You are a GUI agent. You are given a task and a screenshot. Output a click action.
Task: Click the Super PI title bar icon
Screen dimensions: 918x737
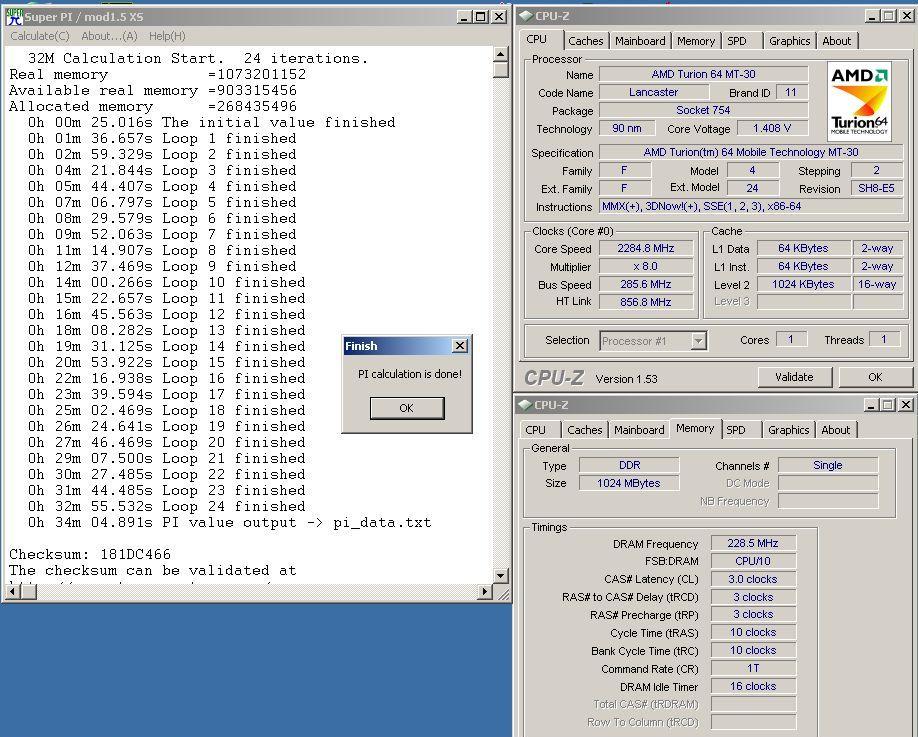(x=13, y=16)
